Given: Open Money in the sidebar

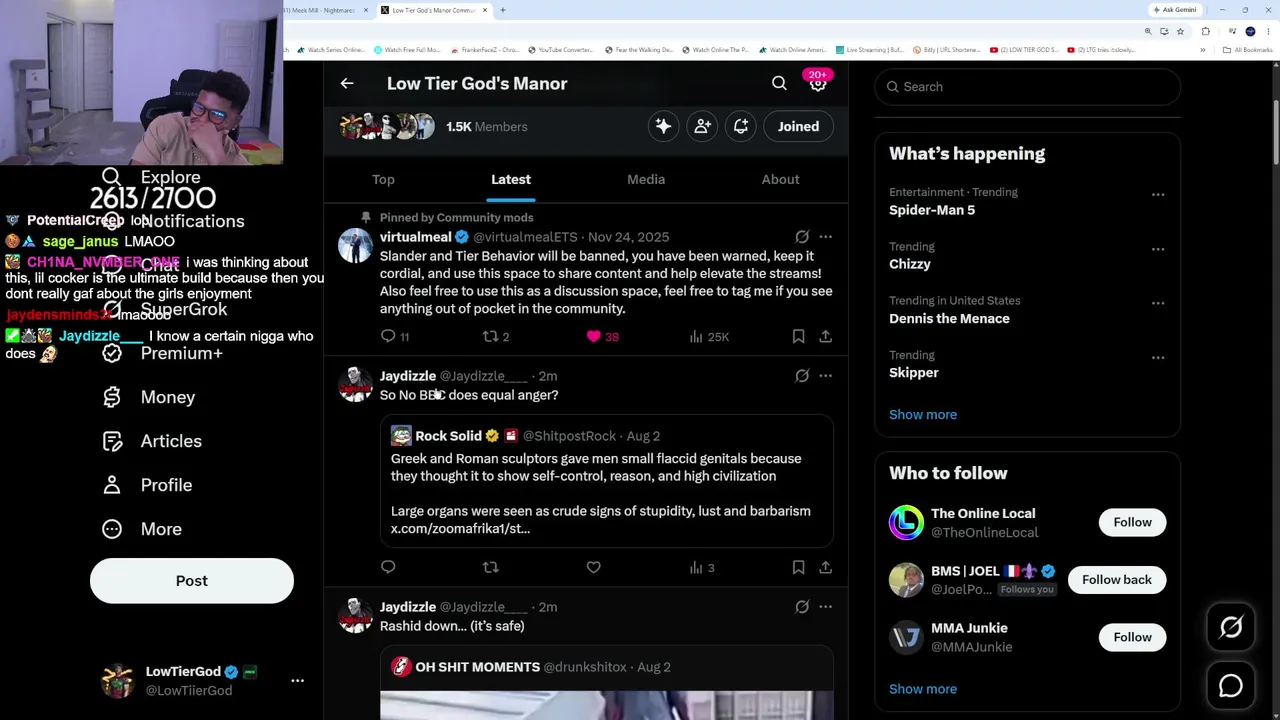Looking at the screenshot, I should click(x=149, y=397).
